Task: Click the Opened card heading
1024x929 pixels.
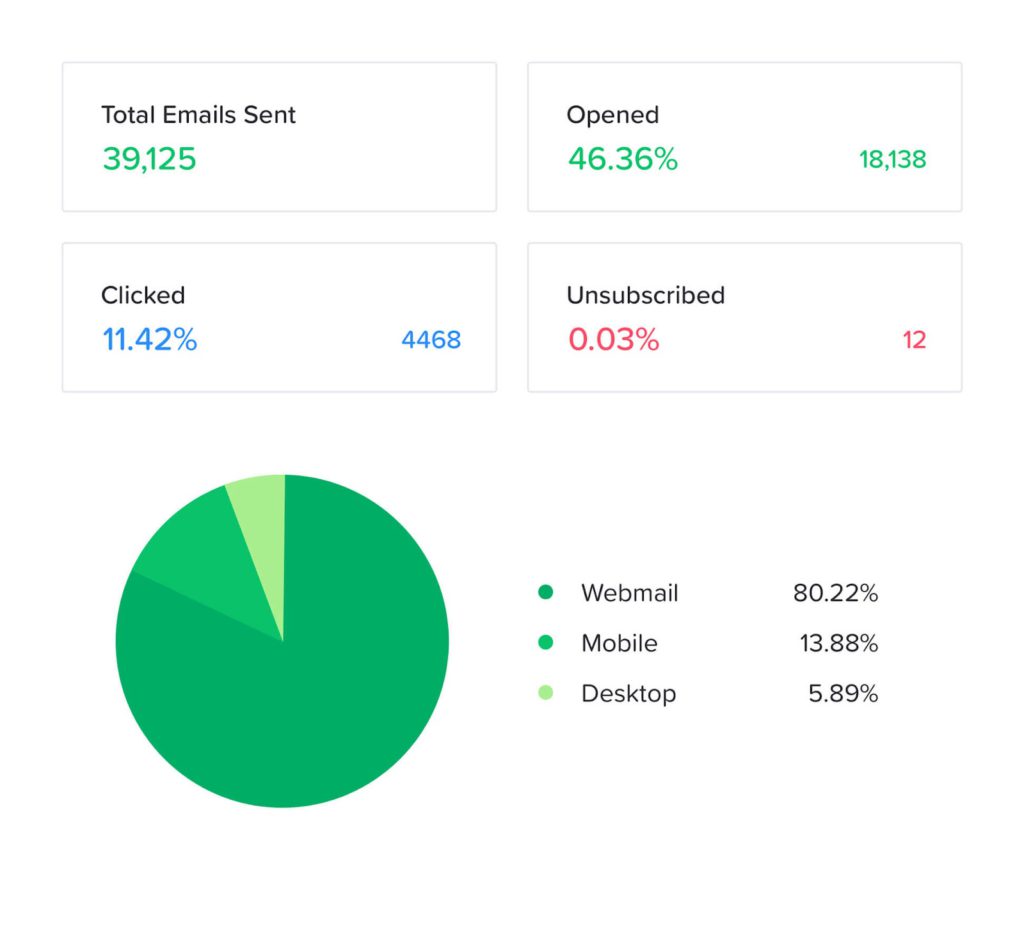Action: click(x=612, y=115)
